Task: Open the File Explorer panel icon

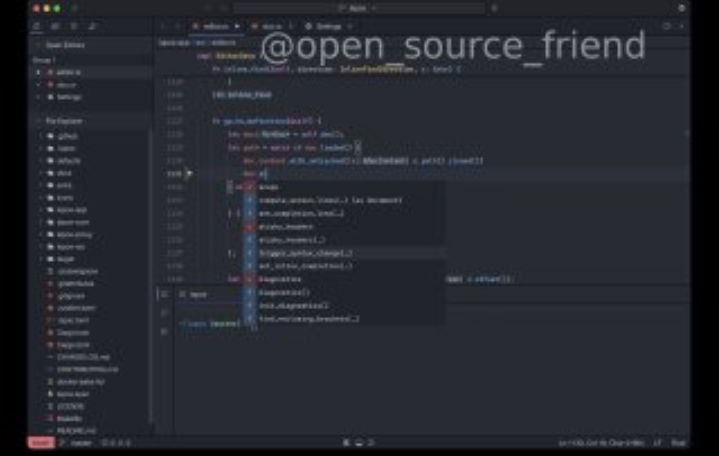Action: click(37, 26)
